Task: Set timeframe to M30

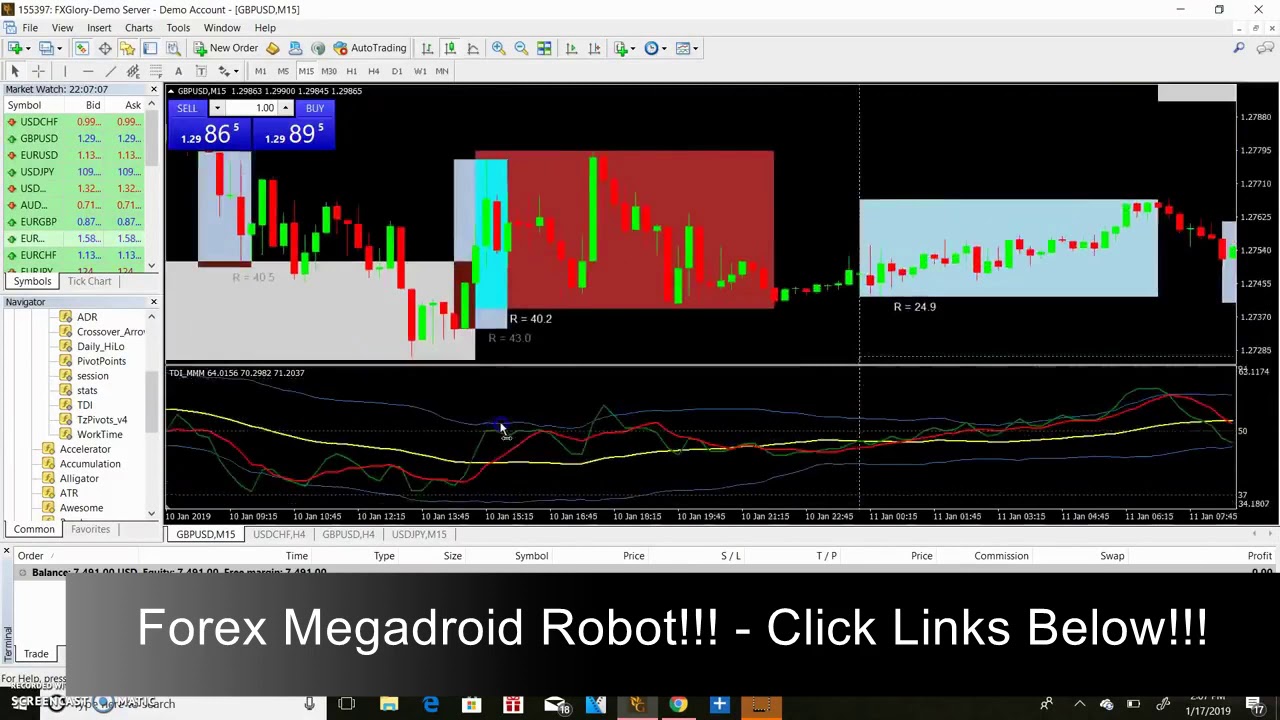Action: [x=328, y=71]
